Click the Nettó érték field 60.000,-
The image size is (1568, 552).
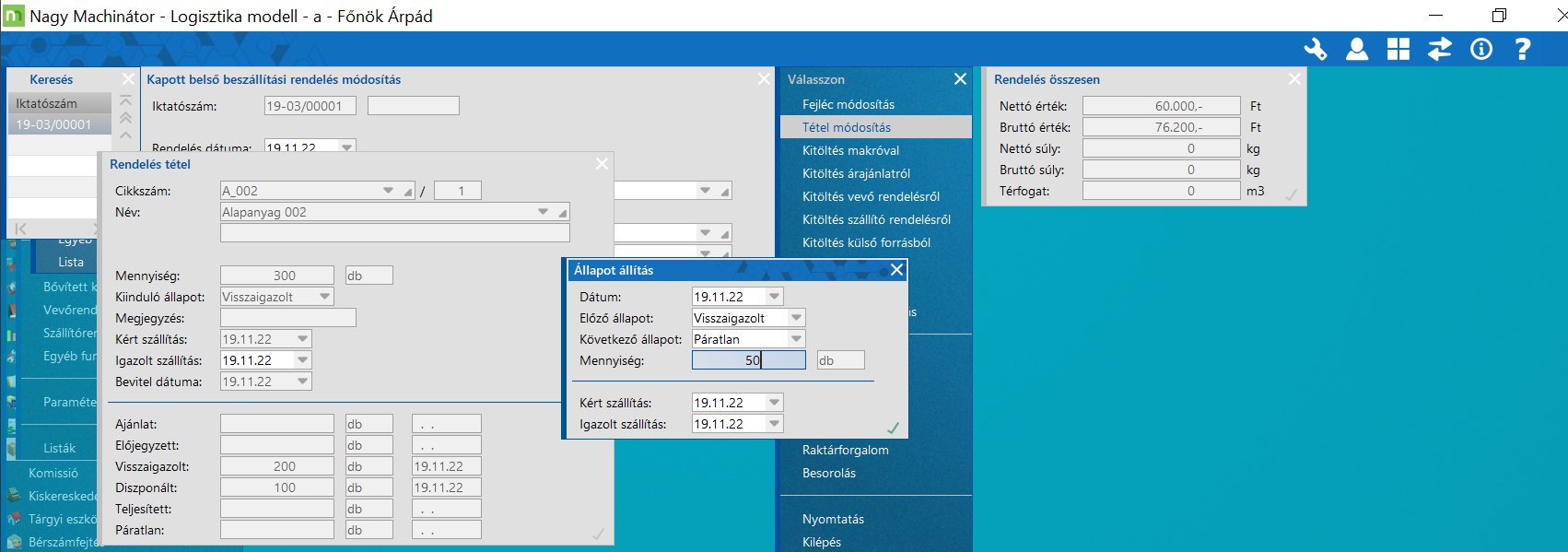pos(1162,106)
